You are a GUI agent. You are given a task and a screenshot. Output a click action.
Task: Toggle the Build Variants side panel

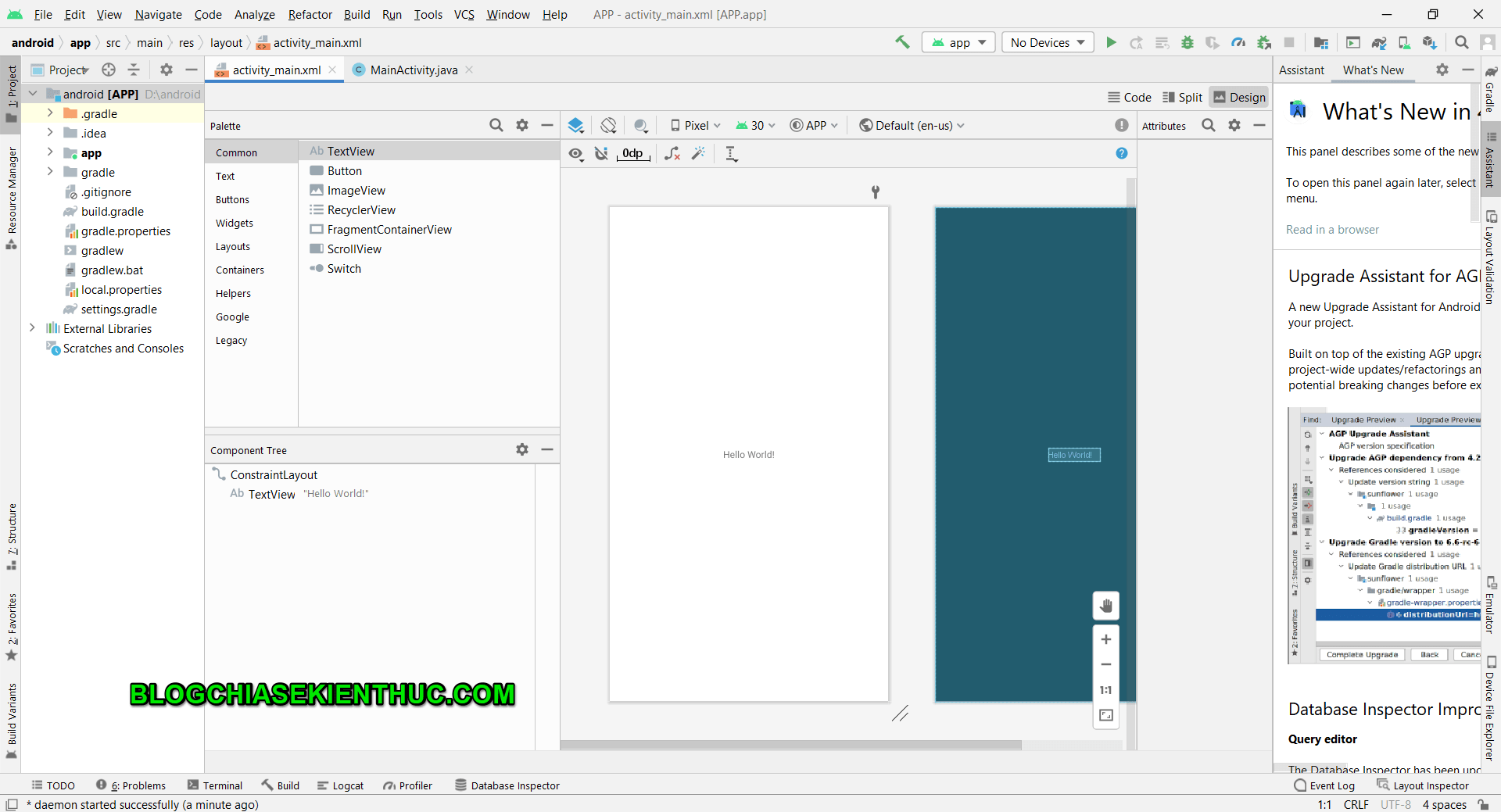pyautogui.click(x=12, y=721)
